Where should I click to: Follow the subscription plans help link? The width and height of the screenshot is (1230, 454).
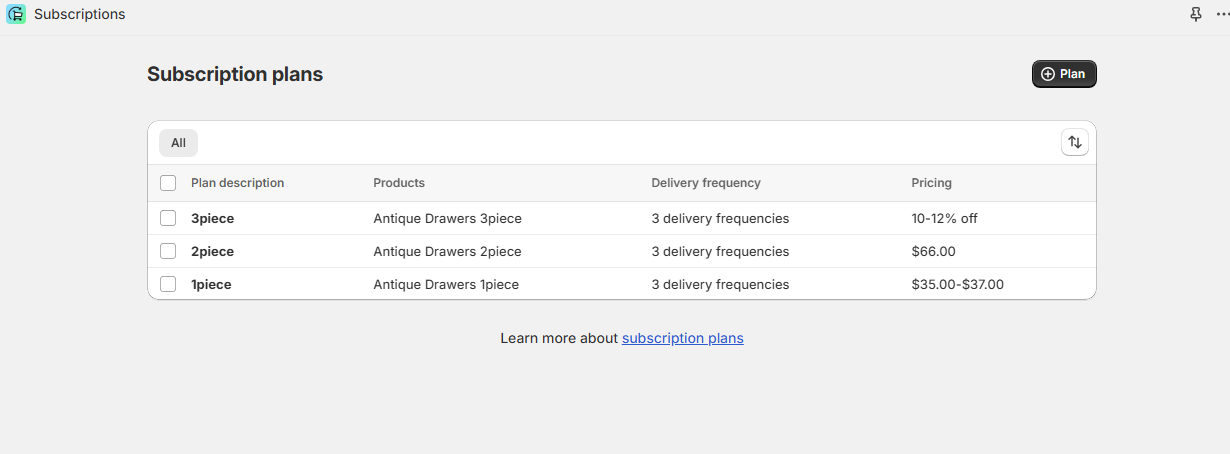[682, 338]
